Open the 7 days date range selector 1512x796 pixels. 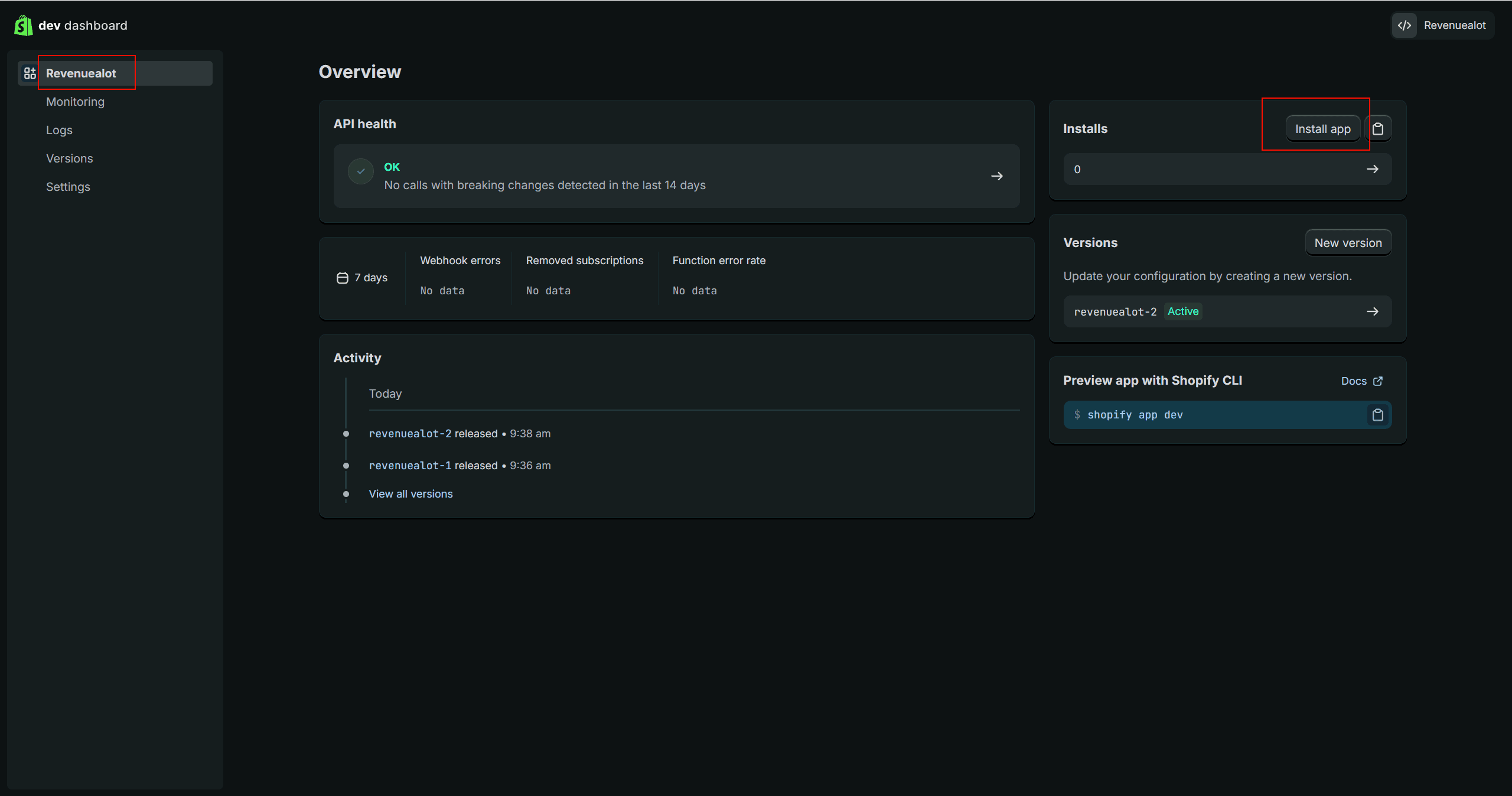(362, 278)
